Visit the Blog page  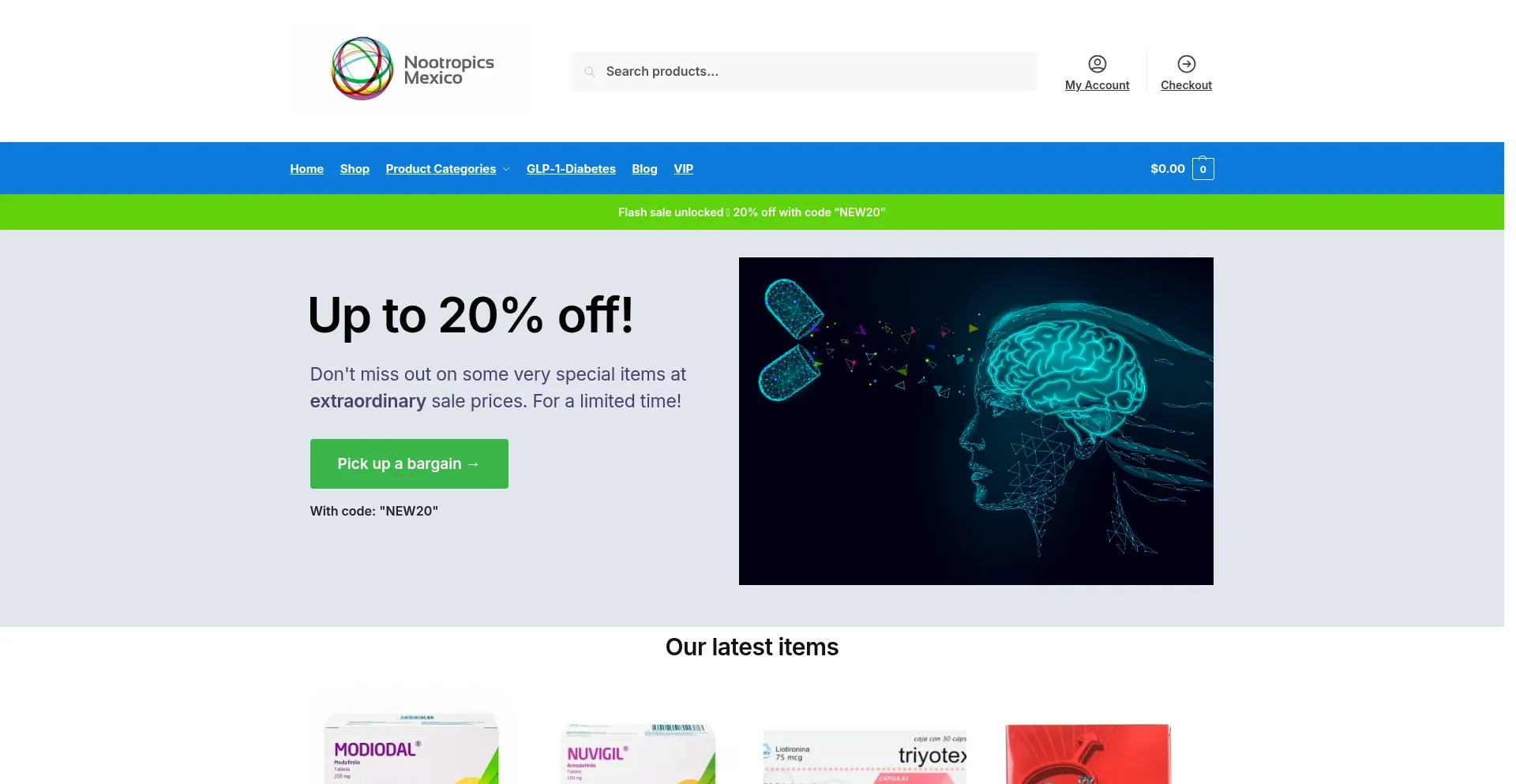(644, 169)
